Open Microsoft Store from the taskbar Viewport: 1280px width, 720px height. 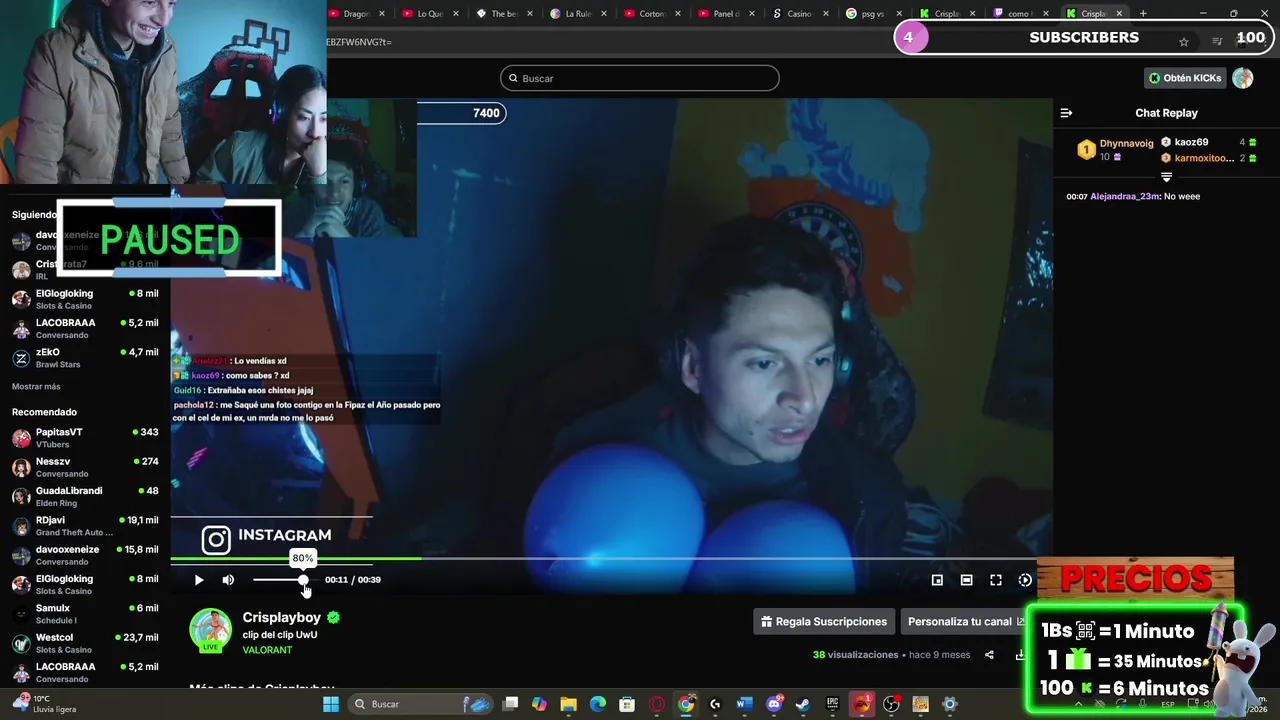627,704
